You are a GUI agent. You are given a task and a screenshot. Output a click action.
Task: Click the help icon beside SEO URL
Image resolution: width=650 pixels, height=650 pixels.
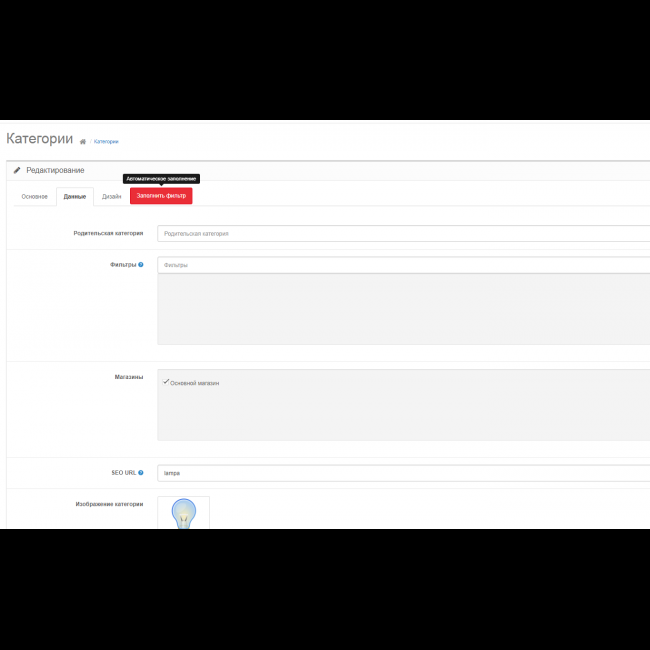click(x=141, y=472)
